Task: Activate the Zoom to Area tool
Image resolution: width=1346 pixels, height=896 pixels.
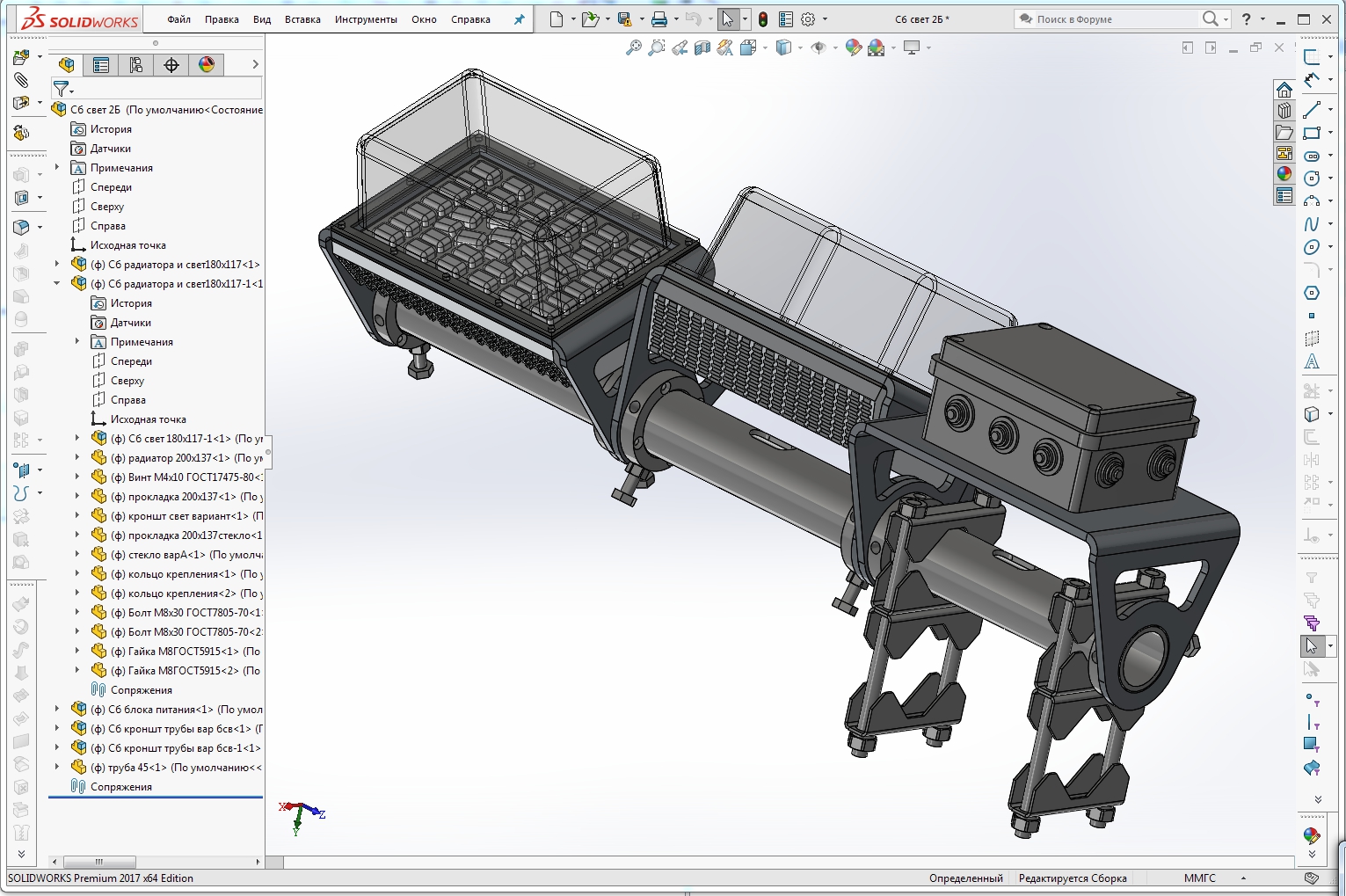Action: [x=656, y=48]
